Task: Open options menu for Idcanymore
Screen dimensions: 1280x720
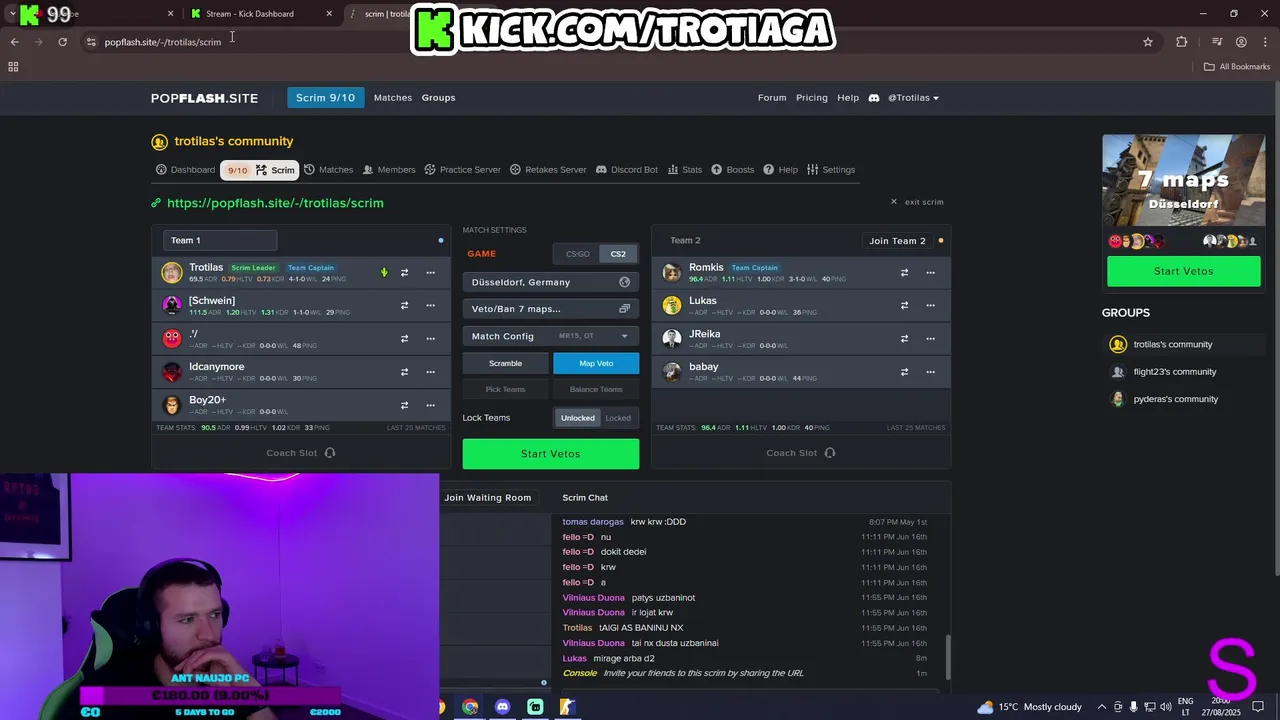Action: [x=430, y=372]
